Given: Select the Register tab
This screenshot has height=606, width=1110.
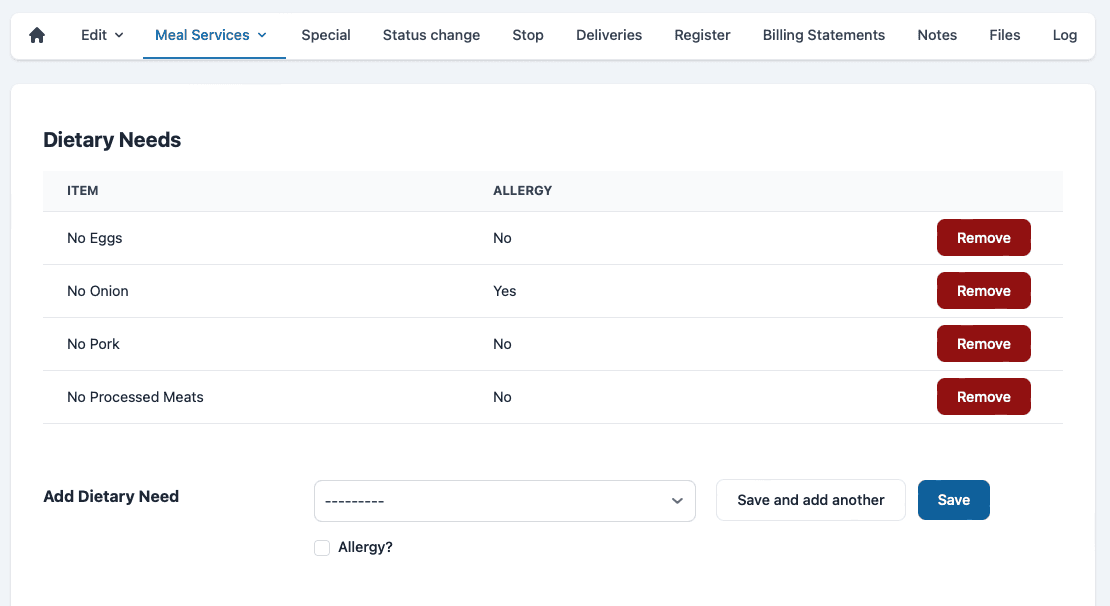Looking at the screenshot, I should (x=702, y=35).
